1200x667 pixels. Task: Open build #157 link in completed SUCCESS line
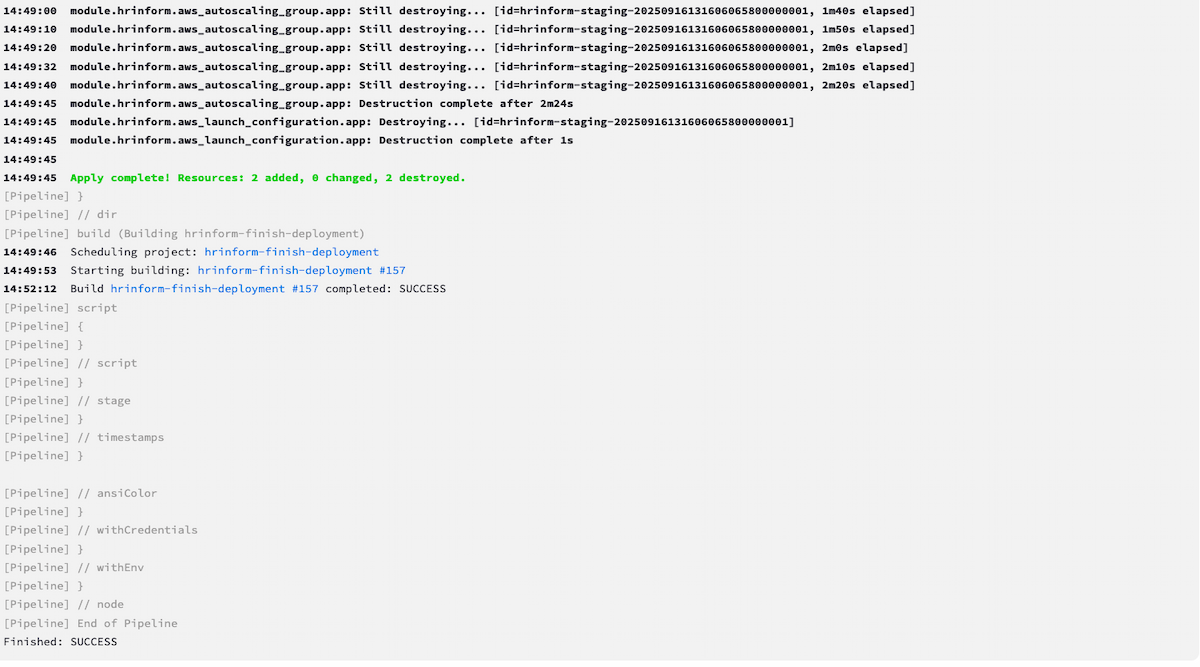click(x=214, y=289)
